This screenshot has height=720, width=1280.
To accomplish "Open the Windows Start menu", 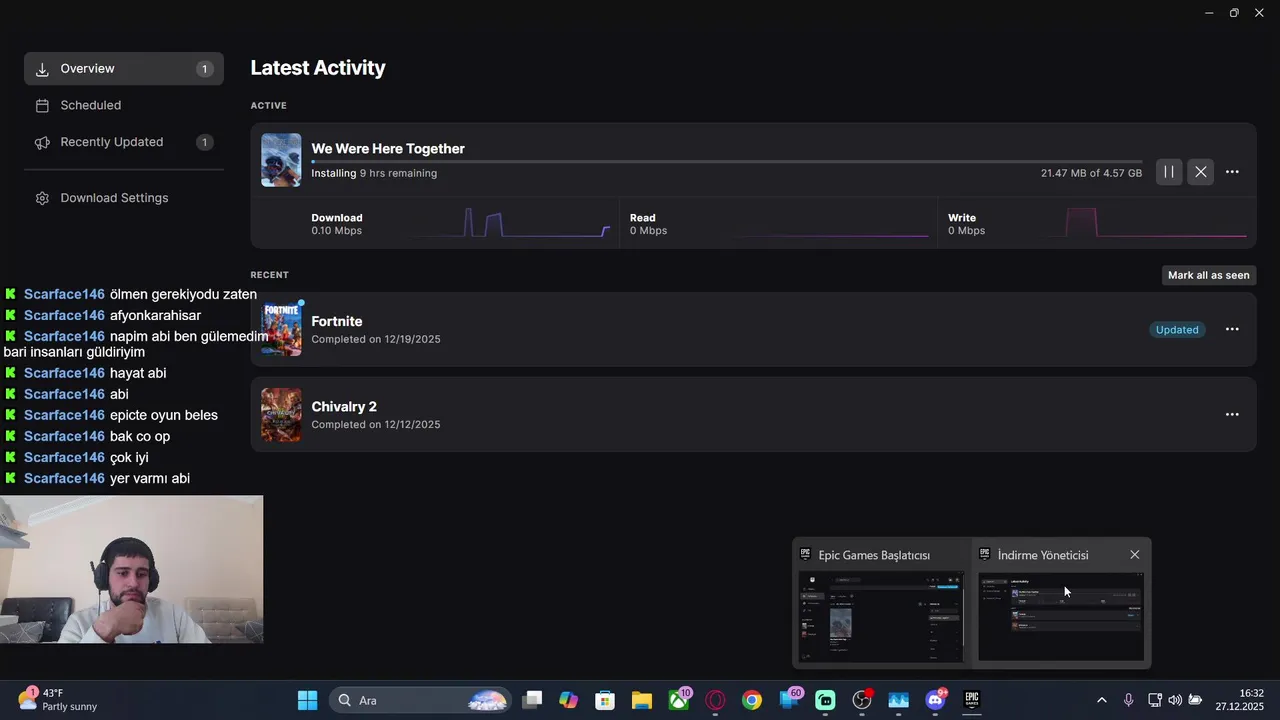I will (307, 700).
